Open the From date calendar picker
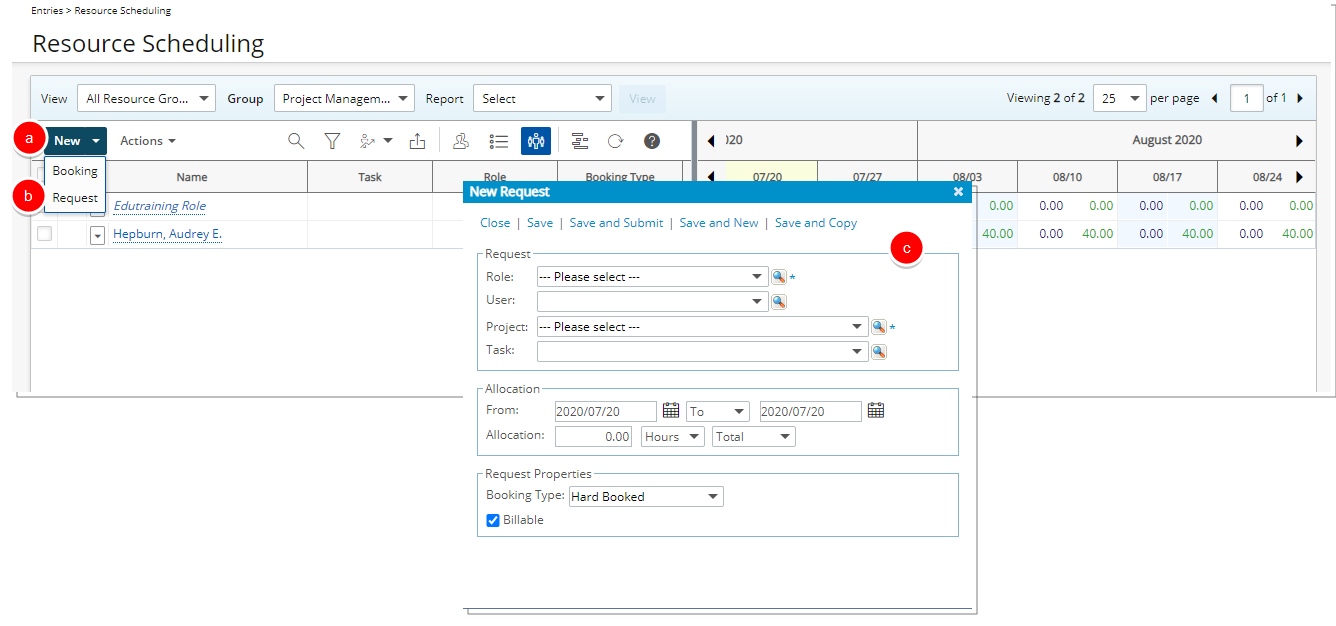The height and width of the screenshot is (626, 1336). coord(671,411)
